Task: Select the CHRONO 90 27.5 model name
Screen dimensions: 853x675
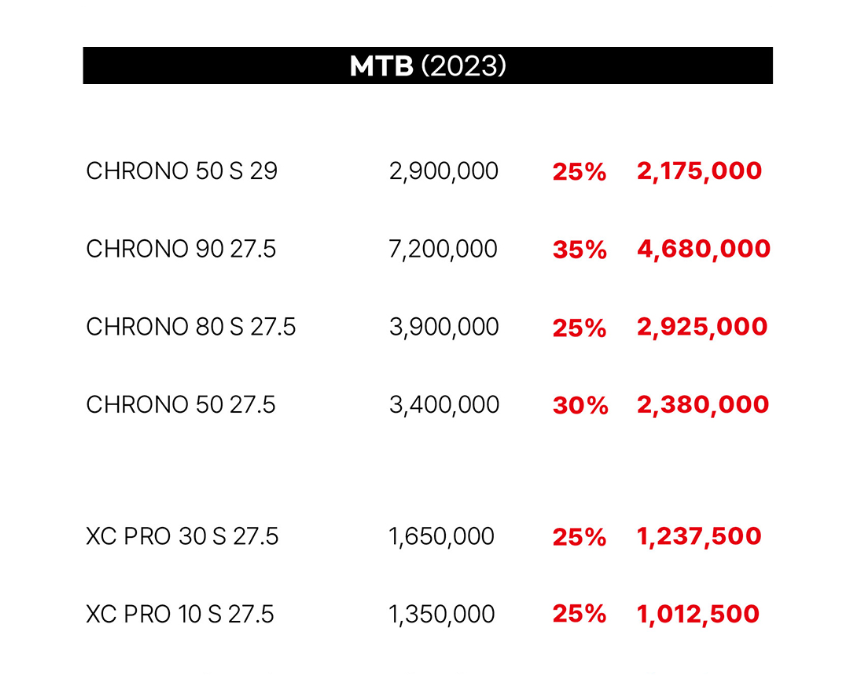Action: (181, 249)
